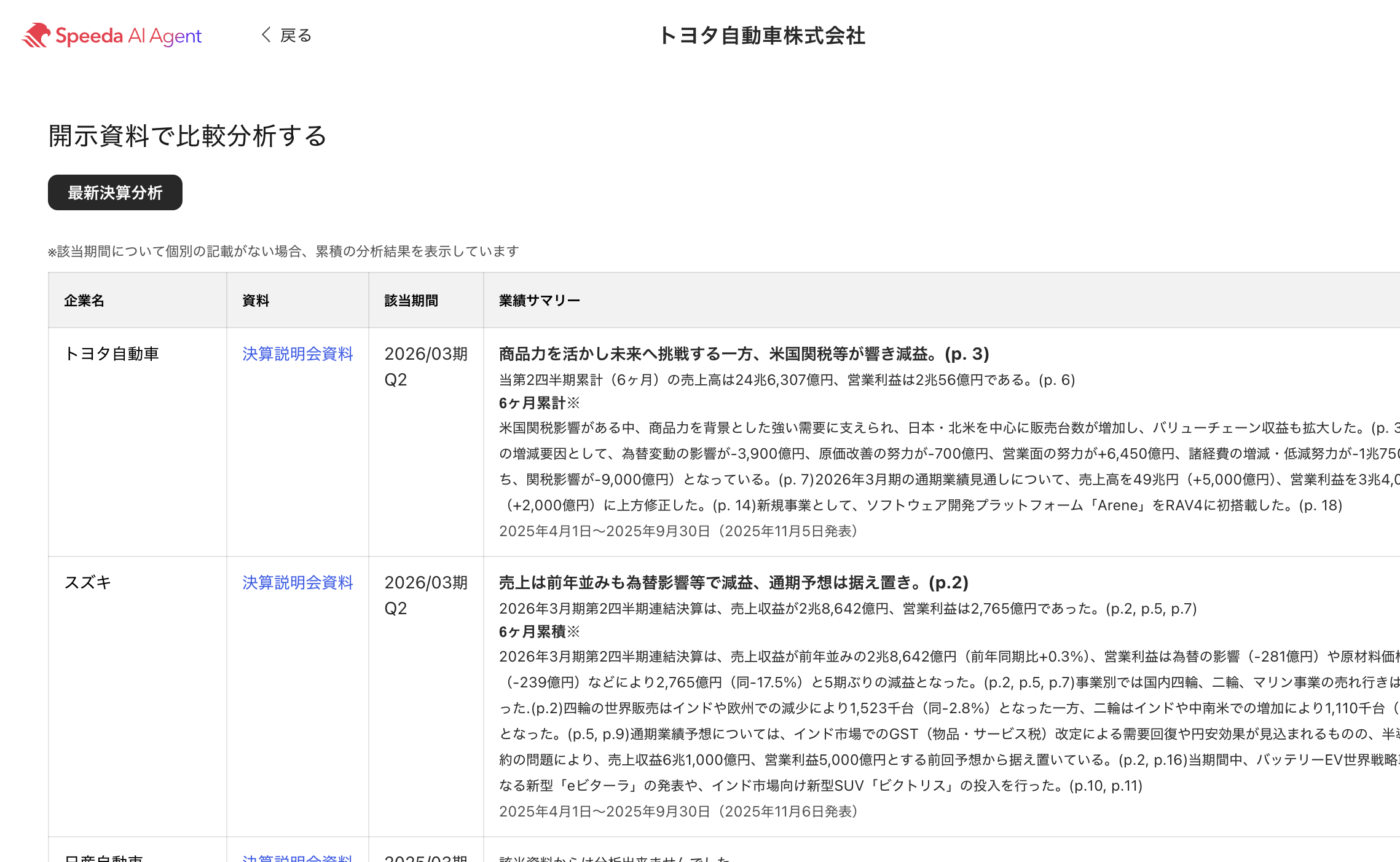This screenshot has width=1400, height=862.
Task: Open Nissan's partially visible 決算説明会資料 link
Action: click(297, 857)
